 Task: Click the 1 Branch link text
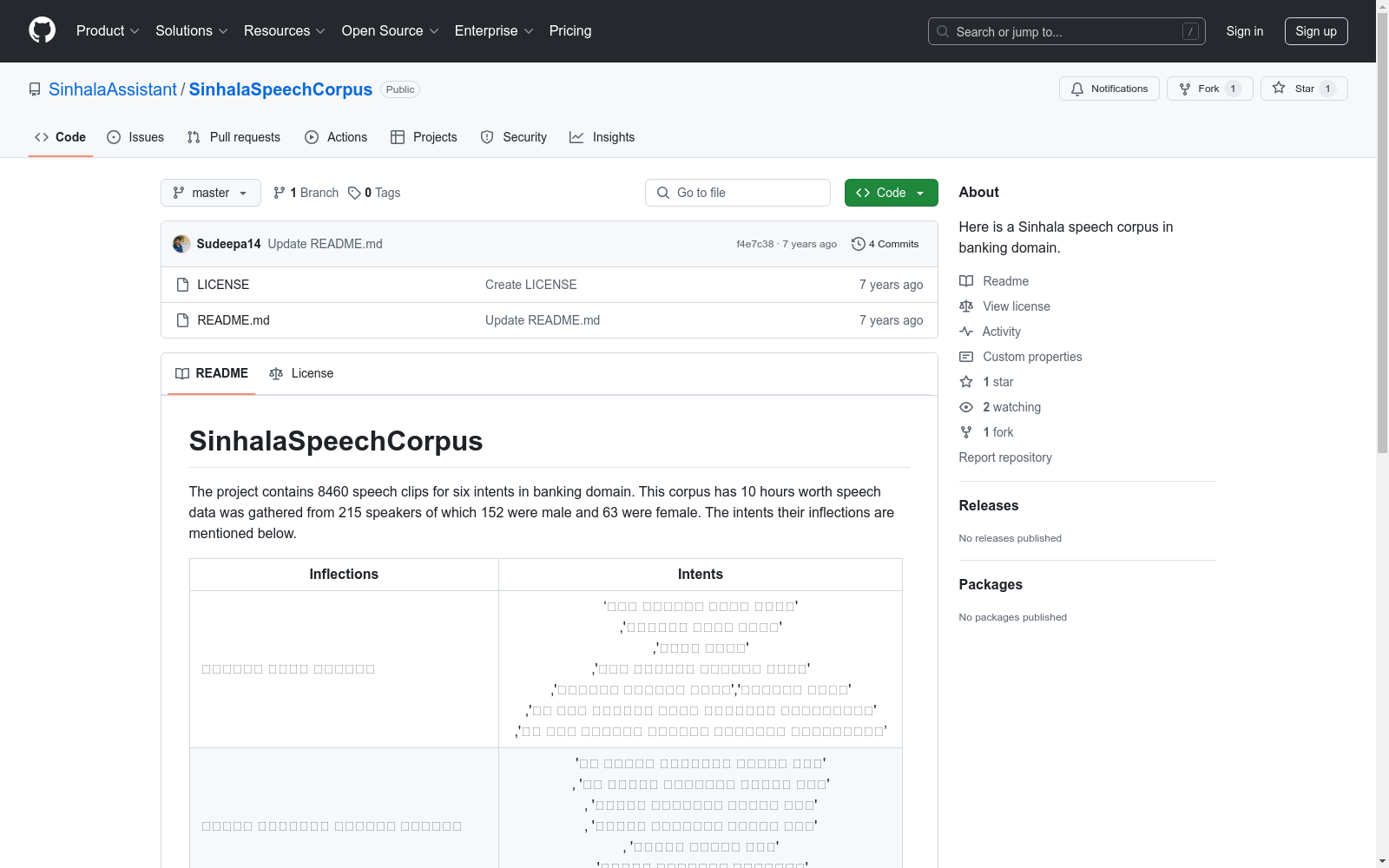coord(314,193)
